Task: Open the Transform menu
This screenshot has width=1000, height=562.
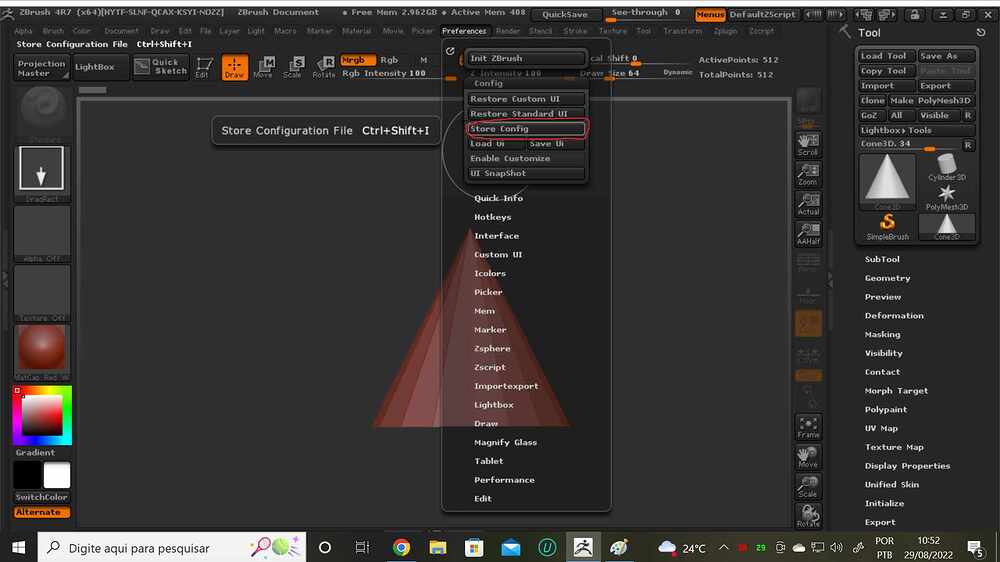Action: click(682, 31)
